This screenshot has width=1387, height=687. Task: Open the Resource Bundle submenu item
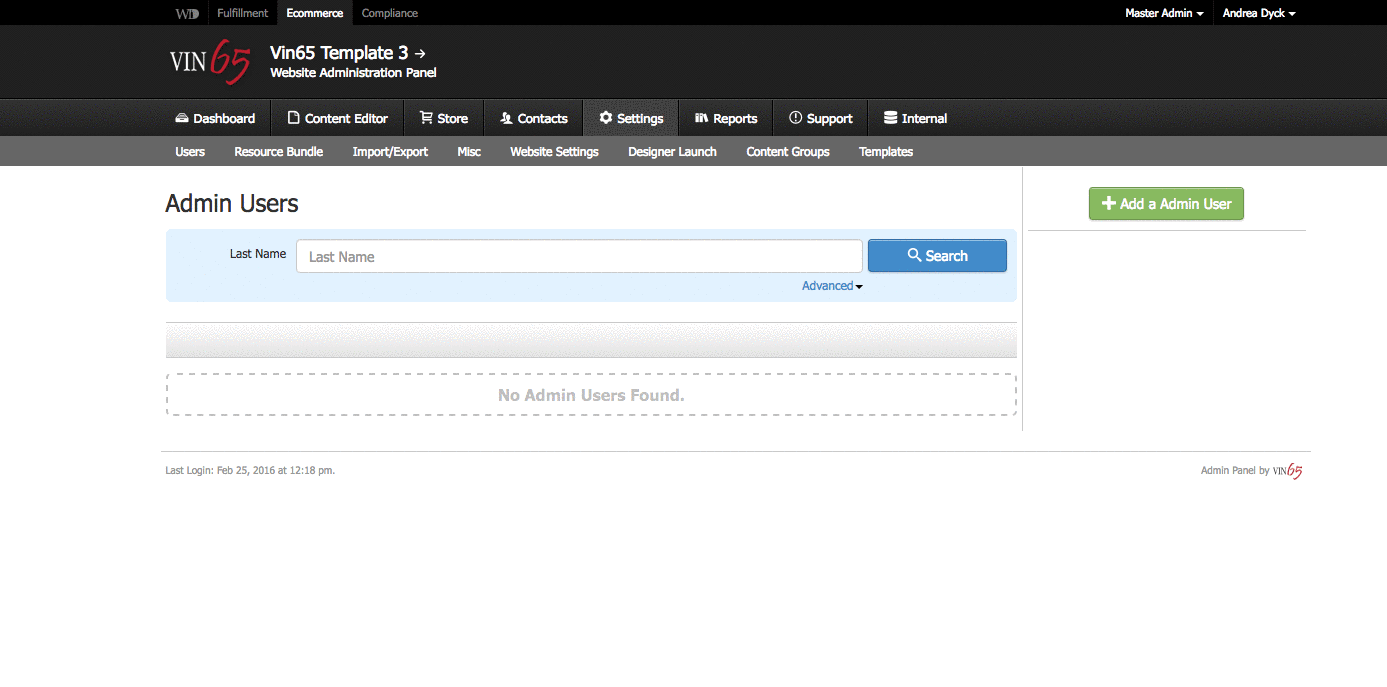pos(278,152)
